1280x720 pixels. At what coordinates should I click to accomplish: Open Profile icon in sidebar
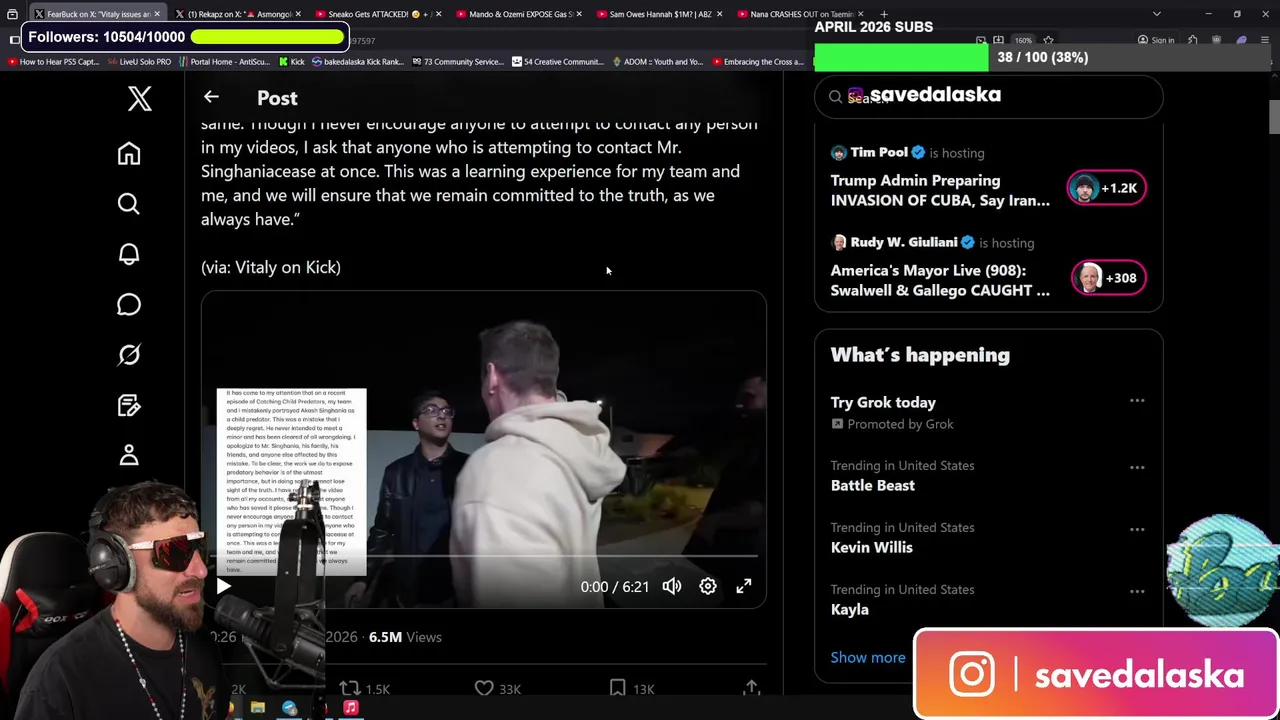(x=129, y=455)
